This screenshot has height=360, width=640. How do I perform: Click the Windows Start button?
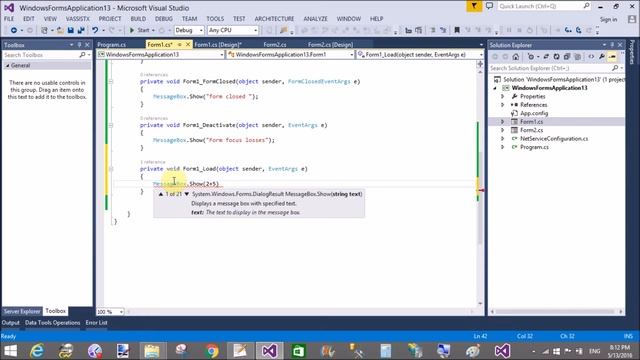click(10, 351)
